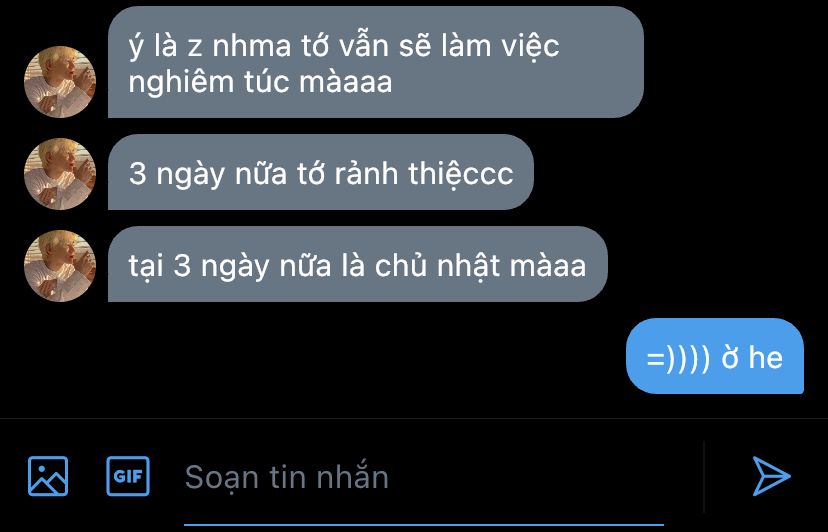Click the words 'nghiêm túc màaaa' in first message
The height and width of the screenshot is (532, 828).
pos(260,82)
